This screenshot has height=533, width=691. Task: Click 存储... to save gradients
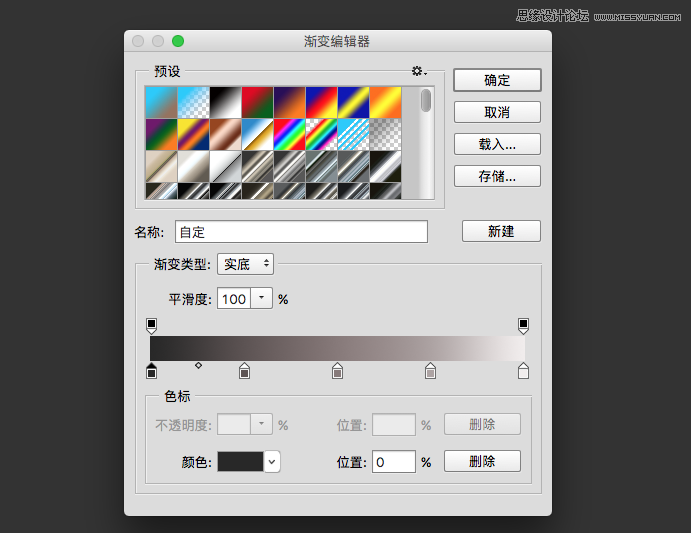click(497, 176)
